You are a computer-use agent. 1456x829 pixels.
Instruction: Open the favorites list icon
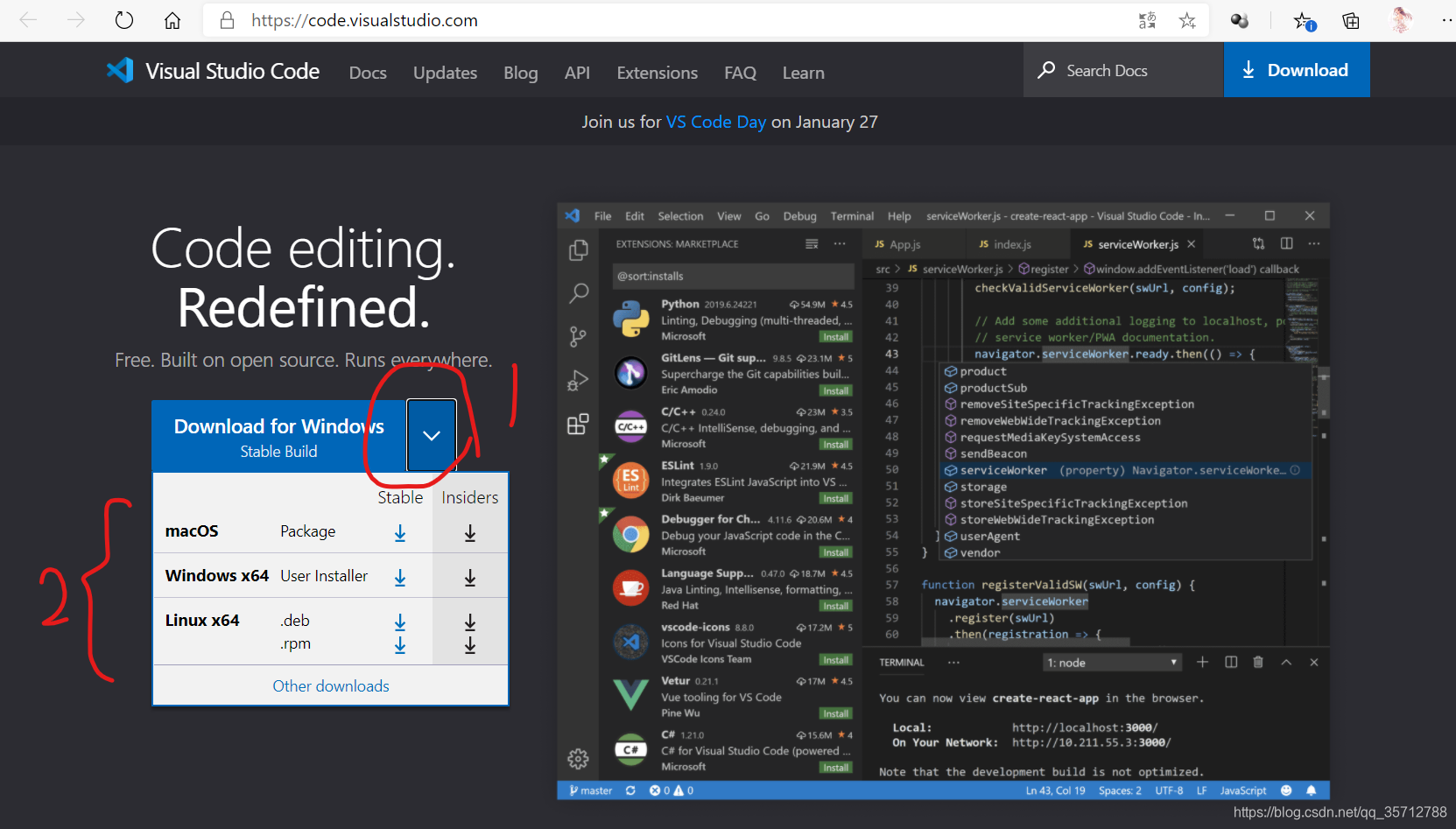pos(1304,21)
